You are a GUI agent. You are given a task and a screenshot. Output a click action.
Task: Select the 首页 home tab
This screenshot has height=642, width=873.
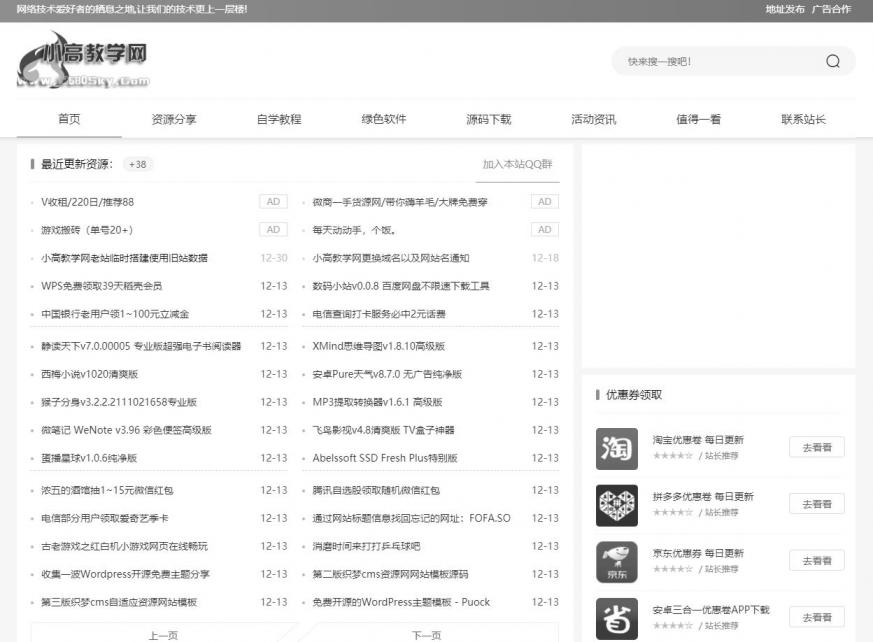(68, 117)
